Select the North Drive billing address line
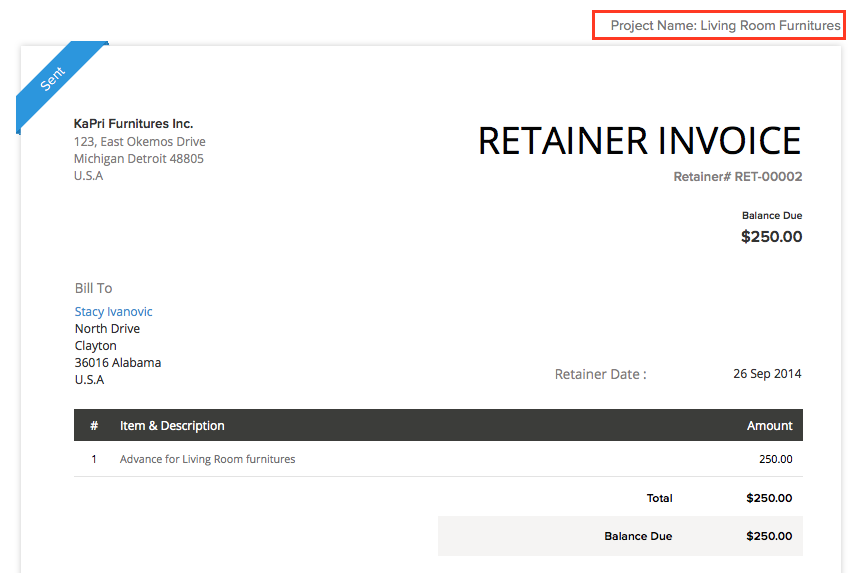The height and width of the screenshot is (573, 857). point(107,329)
